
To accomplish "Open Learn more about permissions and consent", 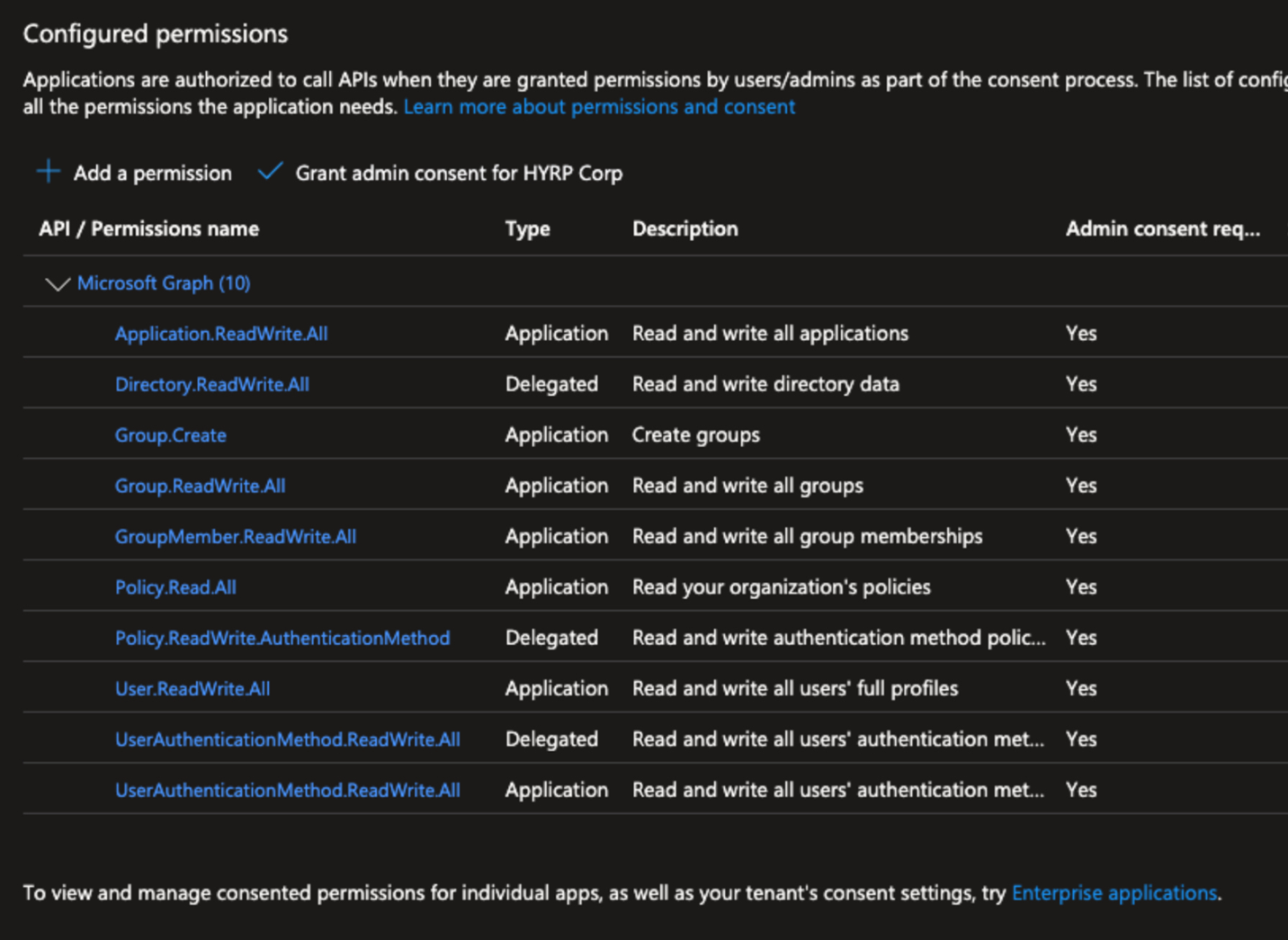I will [x=599, y=107].
